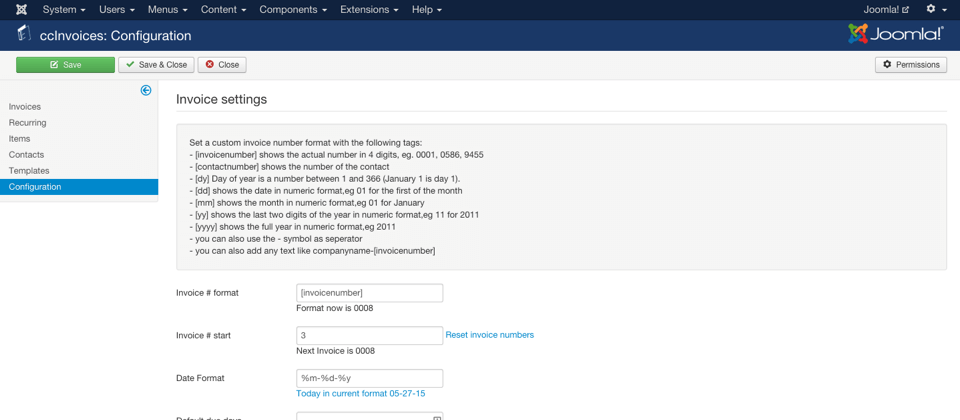
Task: Open the Joomla! external site link
Action: [886, 10]
